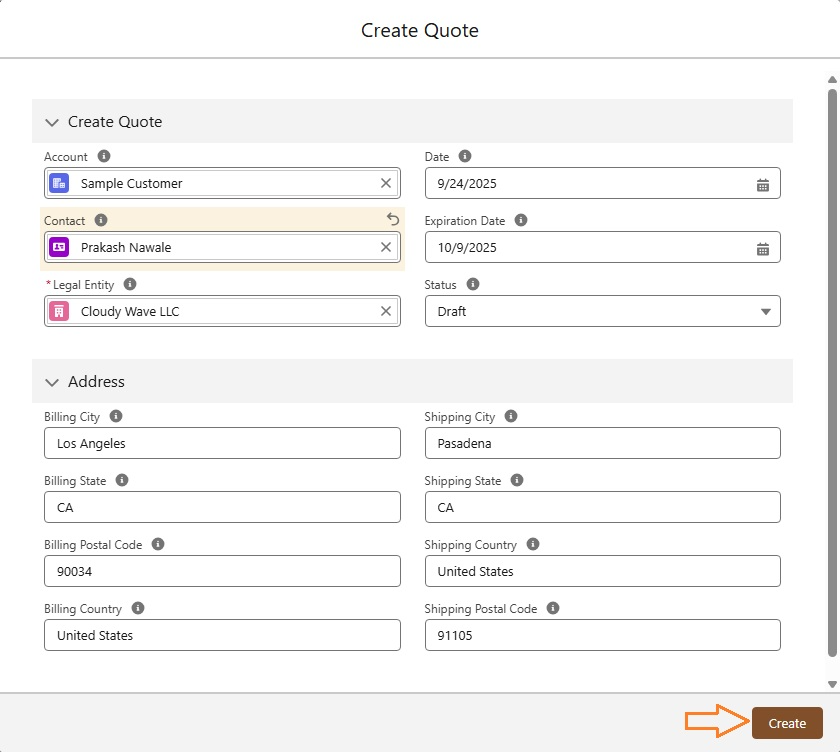
Task: Collapse the Create Quote section
Action: [x=52, y=122]
